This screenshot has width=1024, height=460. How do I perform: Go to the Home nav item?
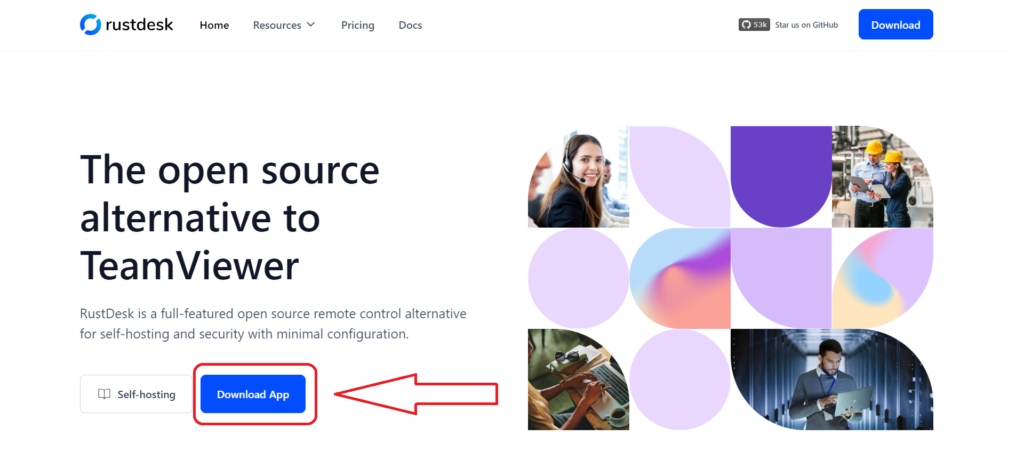click(214, 25)
